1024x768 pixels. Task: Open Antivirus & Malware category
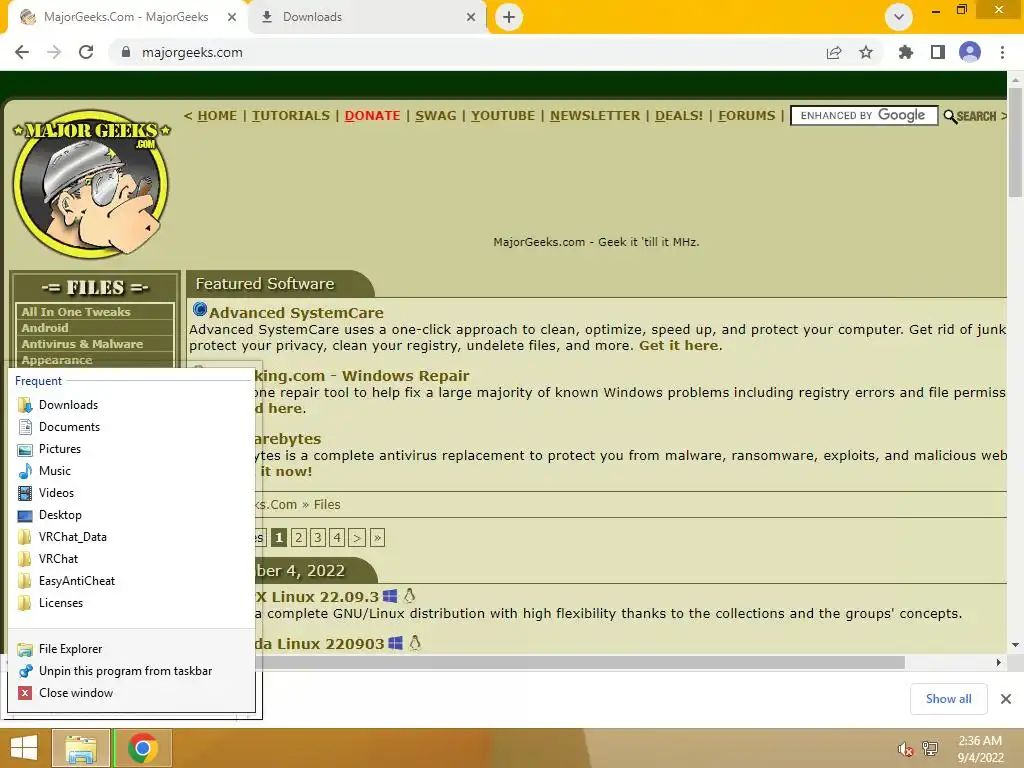pyautogui.click(x=82, y=344)
